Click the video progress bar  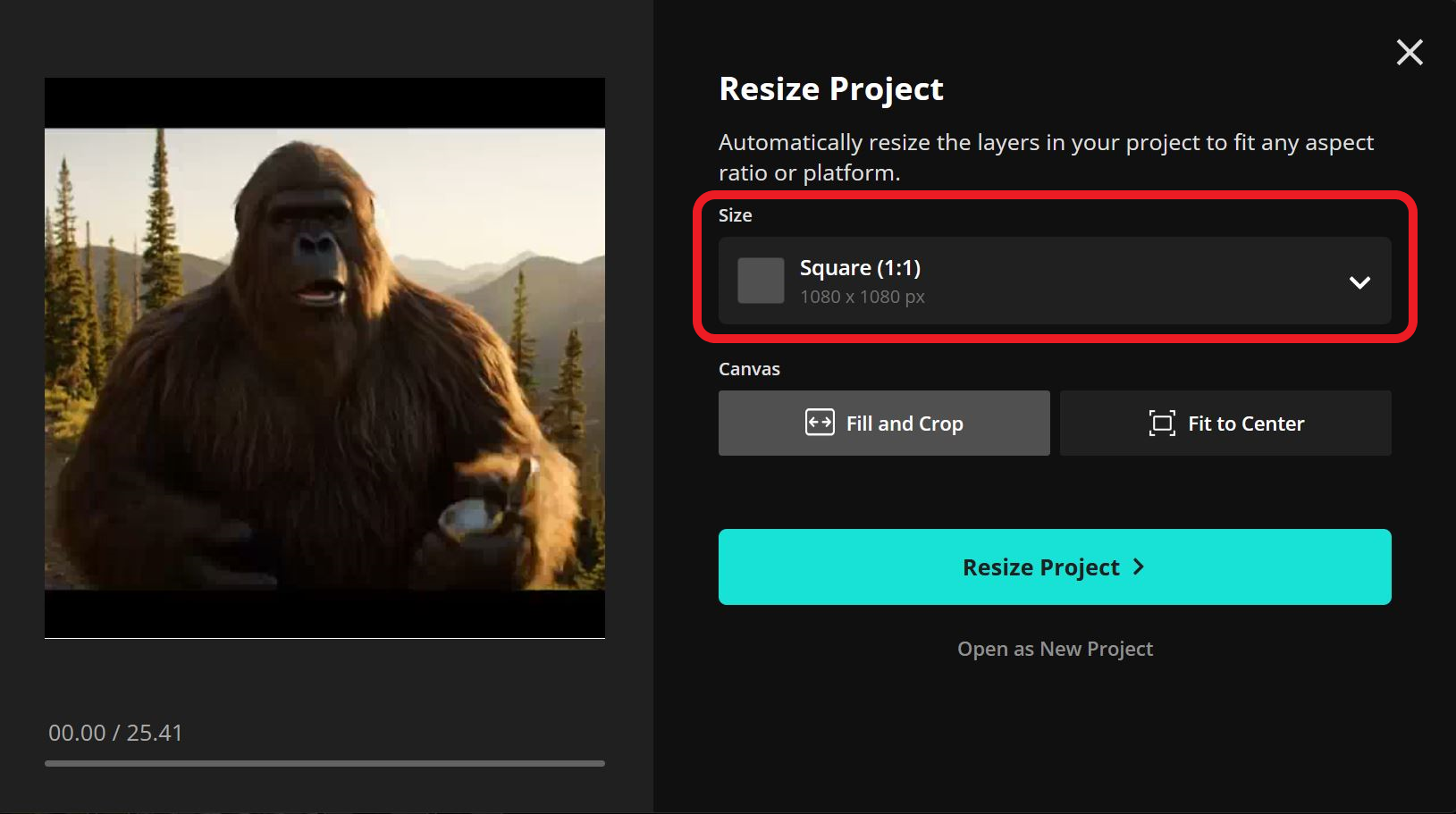click(x=324, y=763)
